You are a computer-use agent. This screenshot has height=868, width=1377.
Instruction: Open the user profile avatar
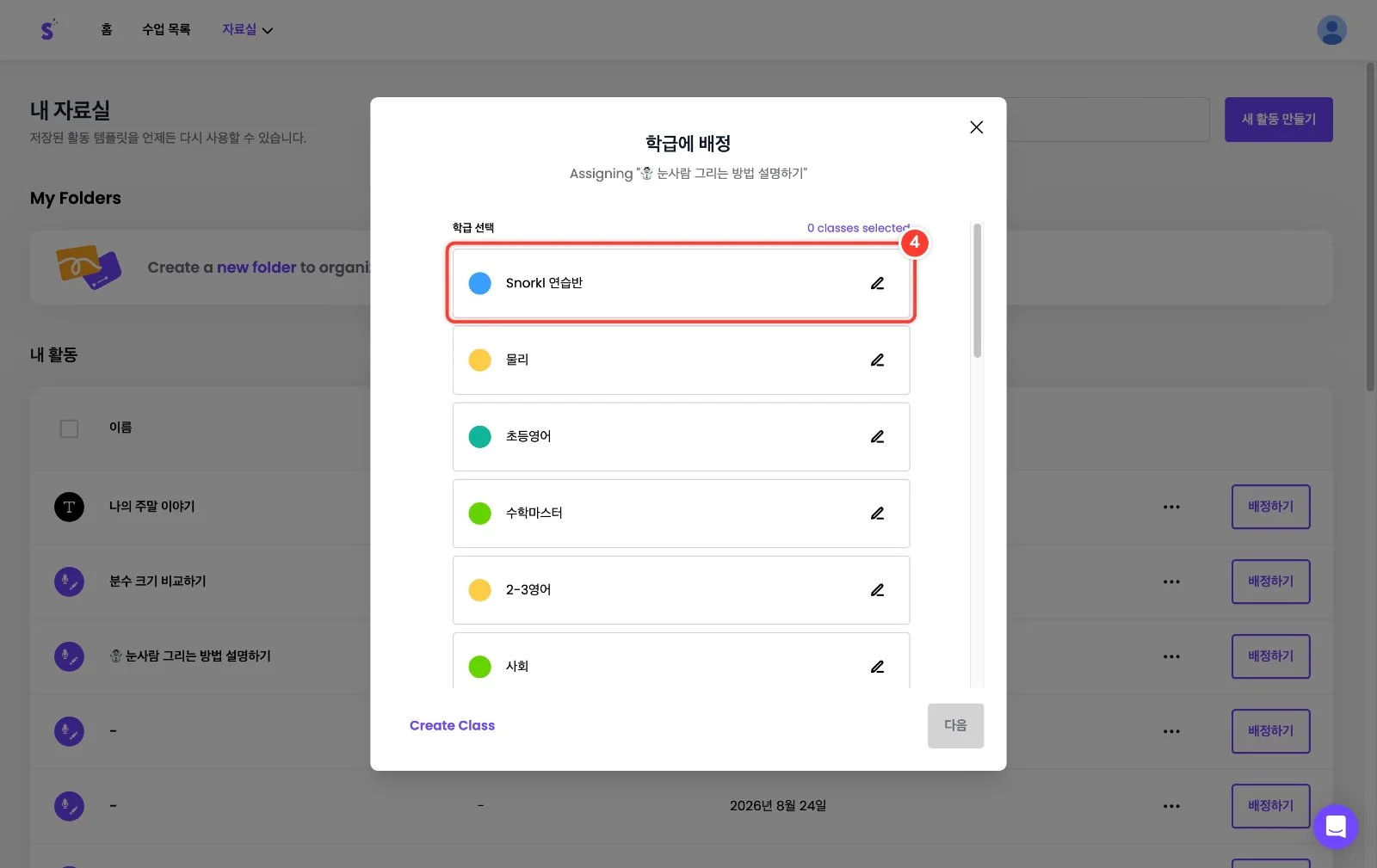tap(1331, 30)
